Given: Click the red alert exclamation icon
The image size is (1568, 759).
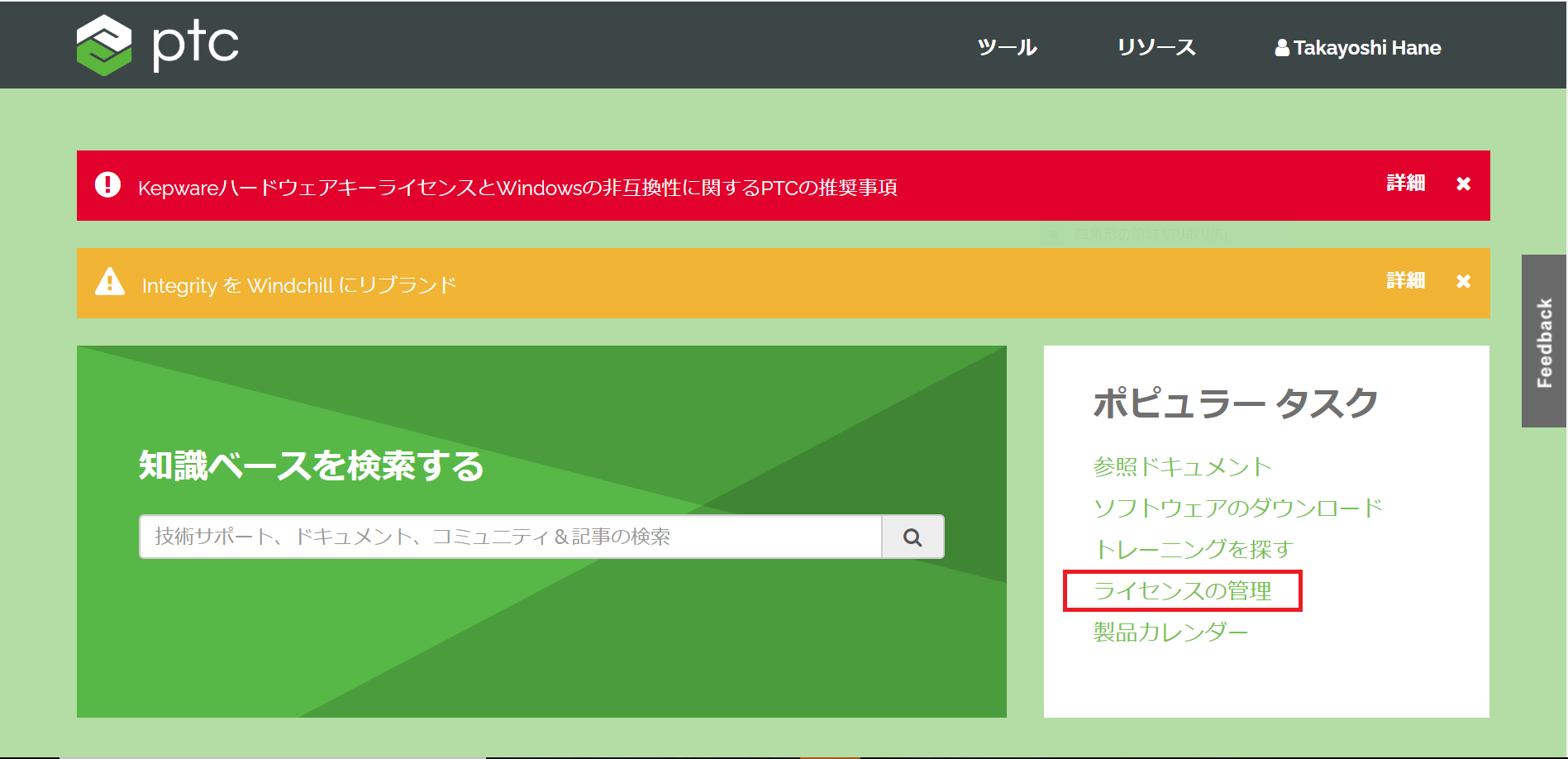Looking at the screenshot, I should click(x=107, y=184).
